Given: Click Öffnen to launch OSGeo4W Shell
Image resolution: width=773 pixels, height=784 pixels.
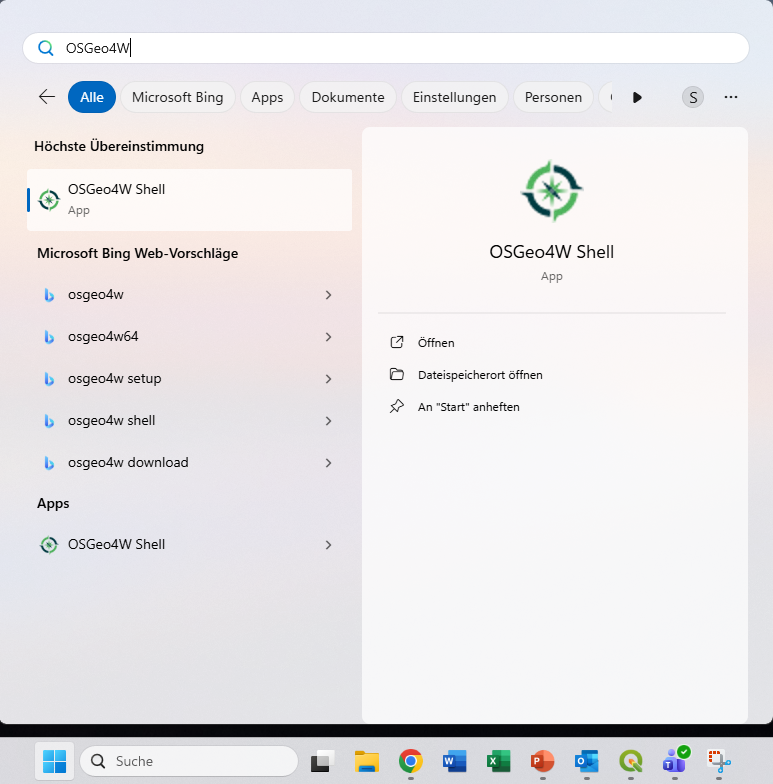Looking at the screenshot, I should [x=436, y=343].
